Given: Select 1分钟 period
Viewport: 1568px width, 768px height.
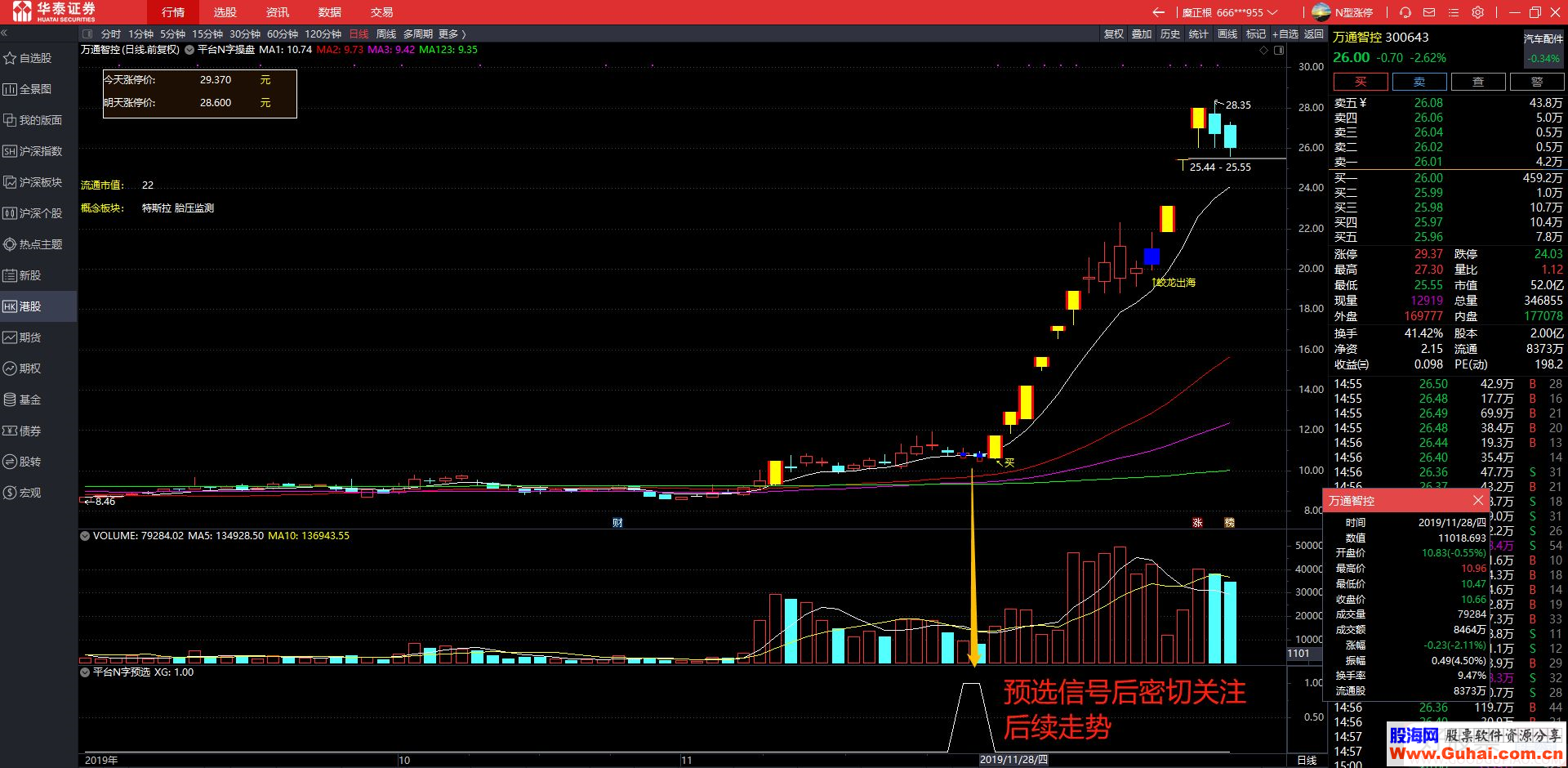Looking at the screenshot, I should point(140,34).
